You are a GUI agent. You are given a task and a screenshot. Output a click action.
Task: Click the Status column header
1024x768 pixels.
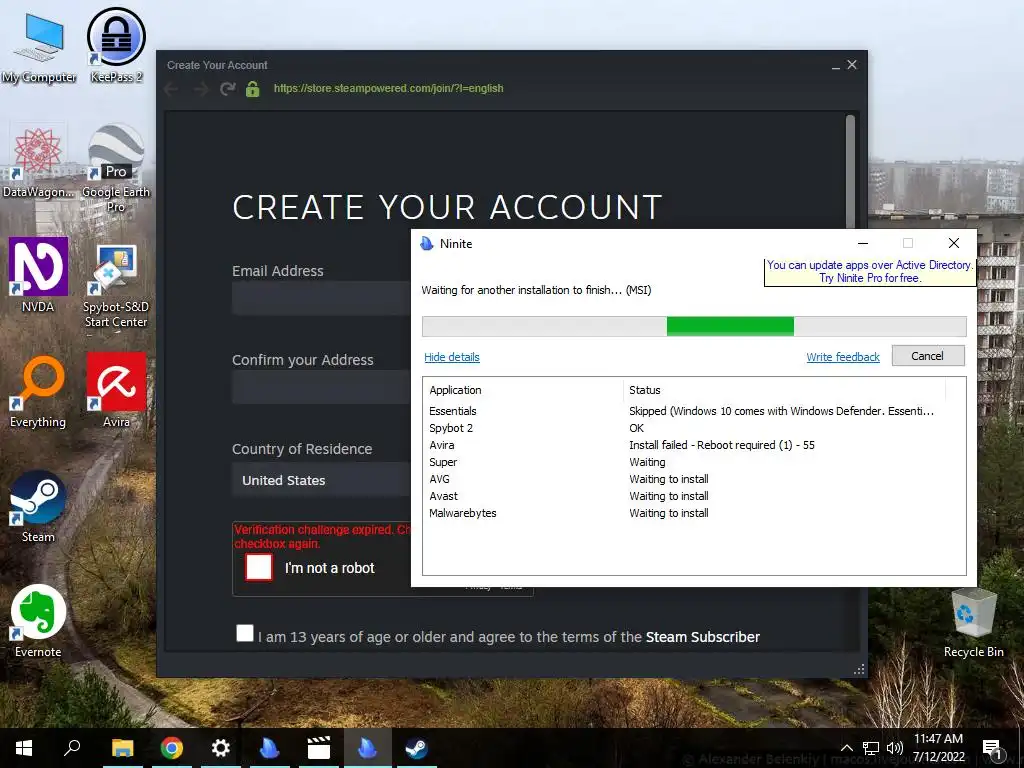click(x=784, y=390)
